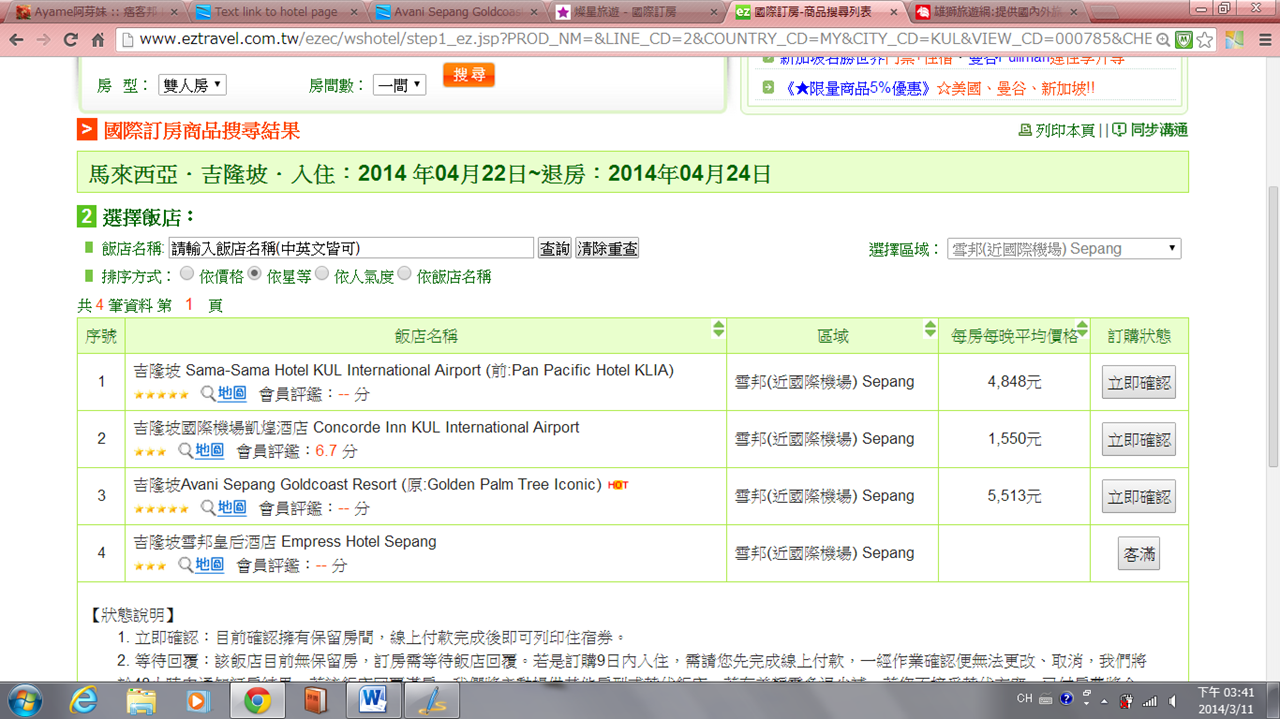The image size is (1280, 719).
Task: Click the magnifier icon for Avani Sepang map
Action: [x=207, y=508]
